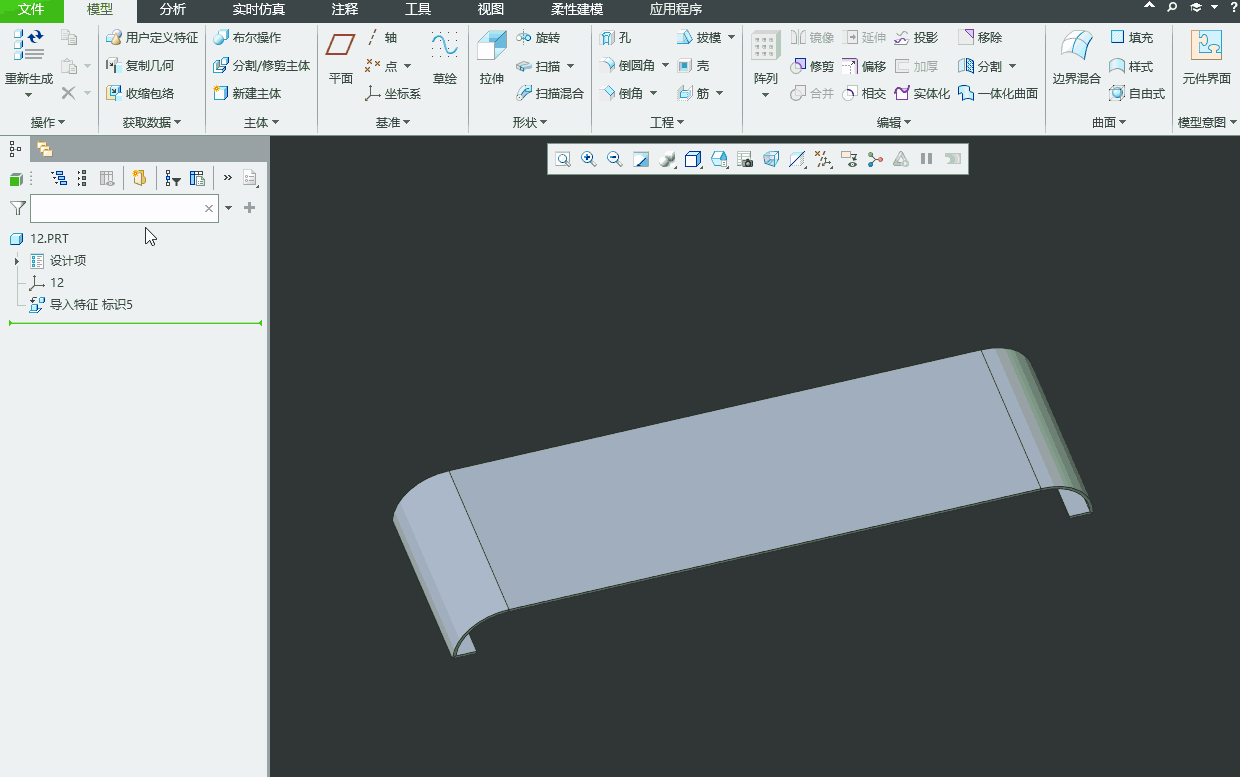This screenshot has width=1240, height=777.
Task: Click the Offset (偏移) tool
Action: [x=864, y=66]
